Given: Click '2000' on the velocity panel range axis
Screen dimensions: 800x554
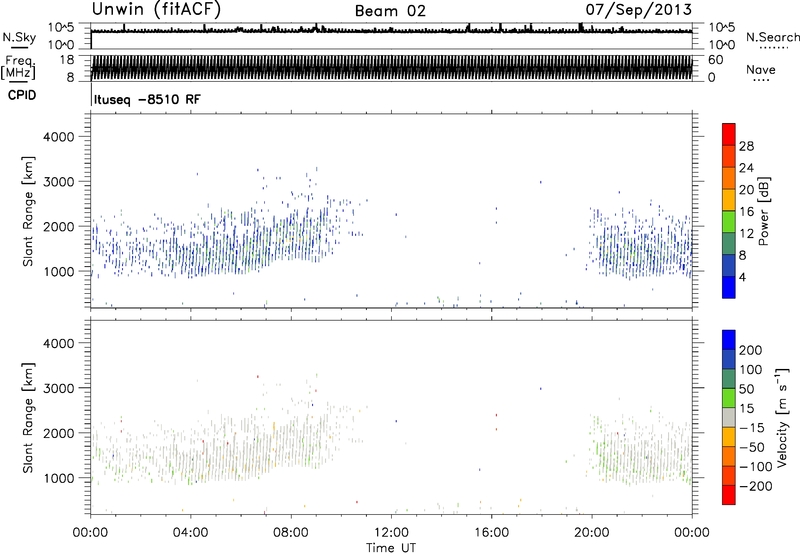Looking at the screenshot, I should (58, 433).
